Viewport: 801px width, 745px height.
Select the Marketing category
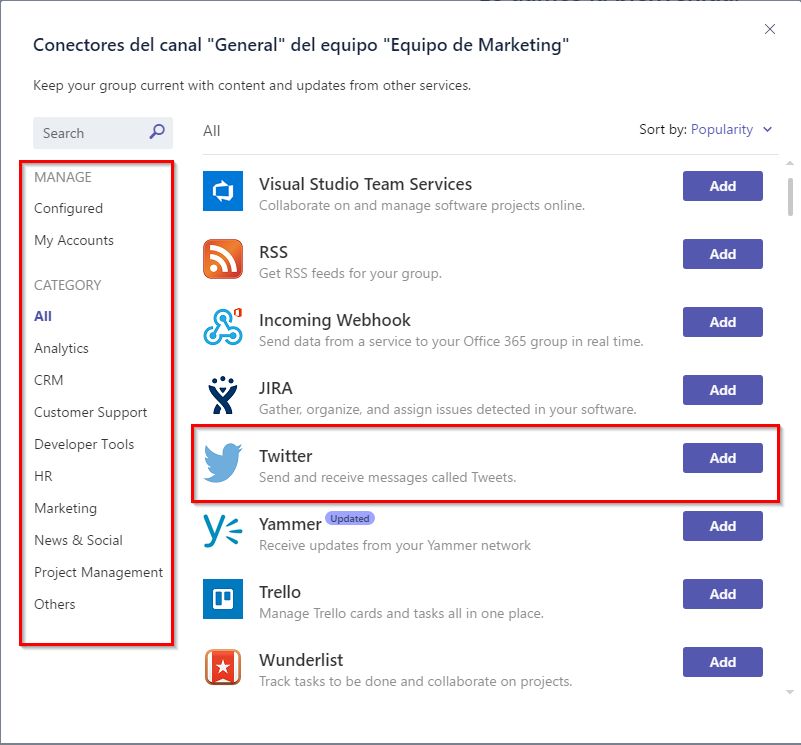point(65,508)
